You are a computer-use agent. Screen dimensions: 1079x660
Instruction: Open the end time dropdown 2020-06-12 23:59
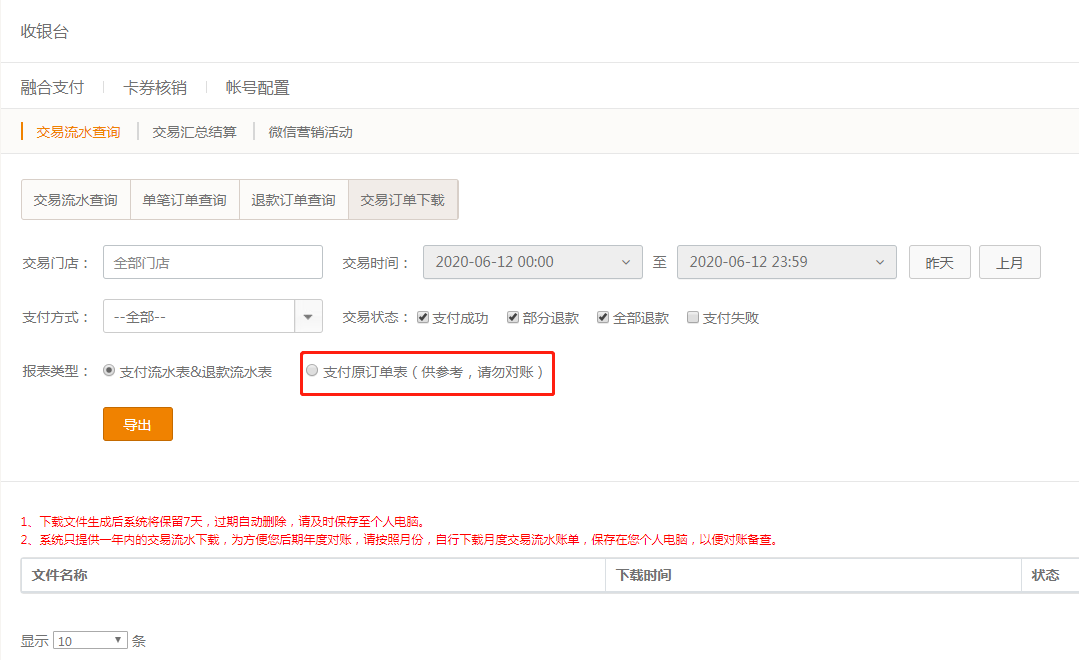(x=787, y=262)
